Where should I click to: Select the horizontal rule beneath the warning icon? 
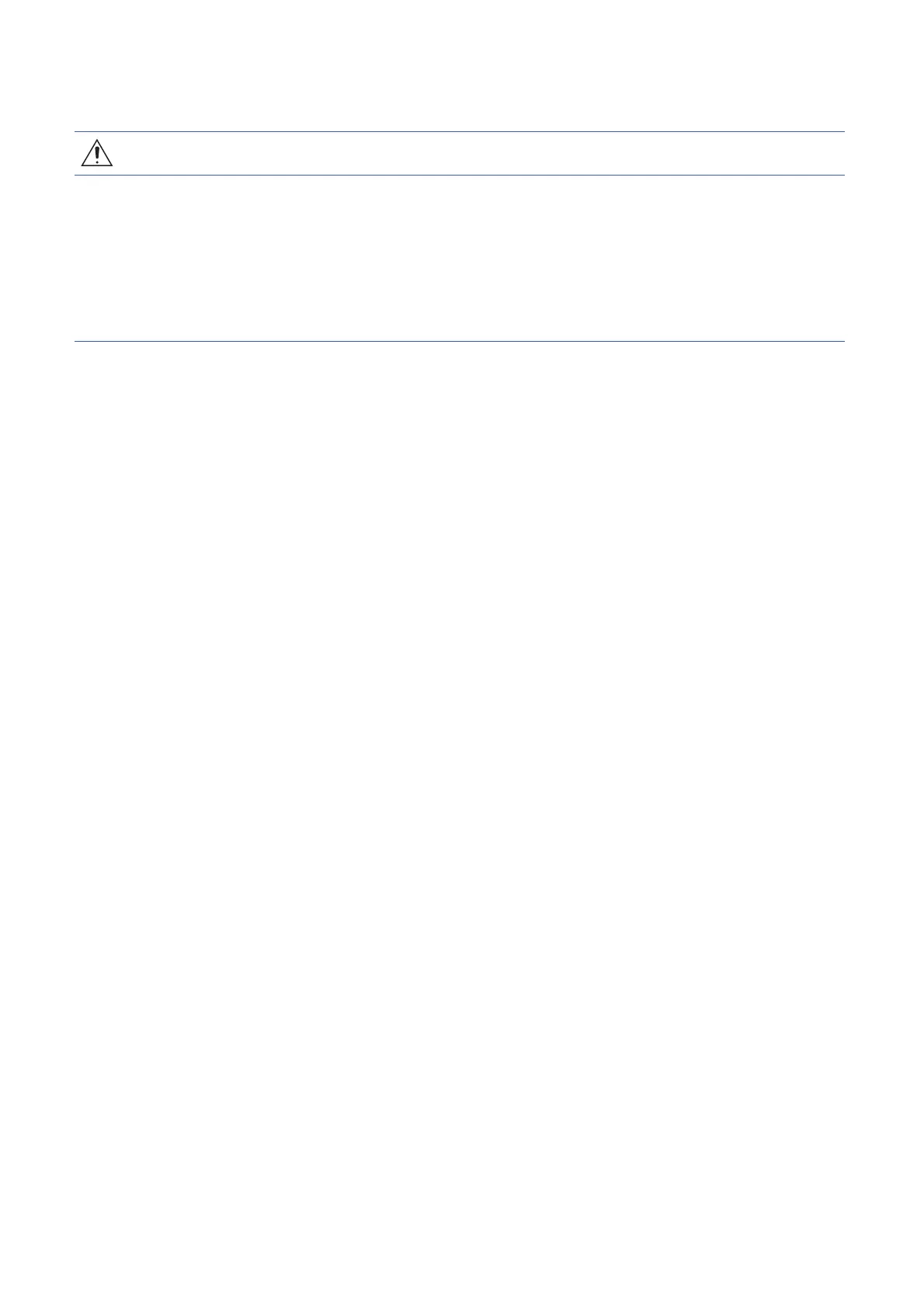click(x=459, y=175)
